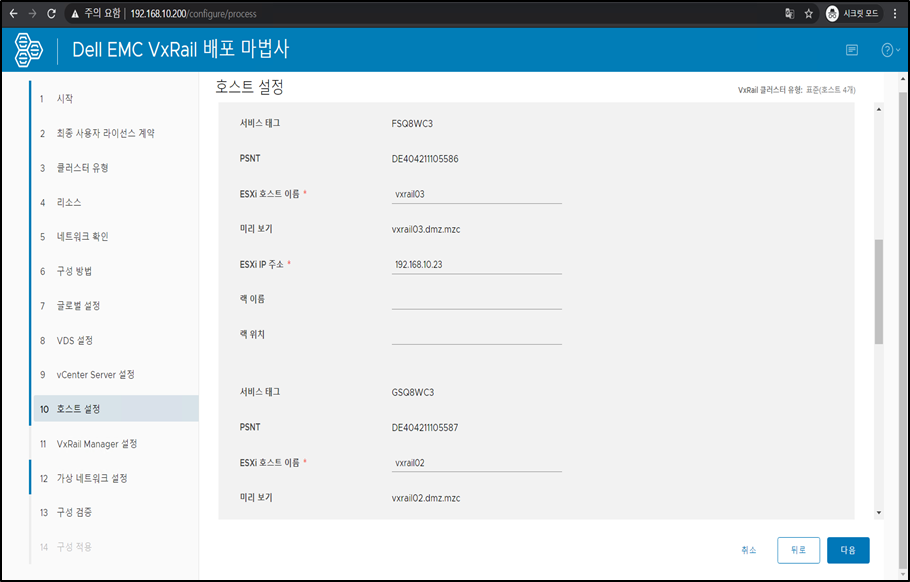The width and height of the screenshot is (910, 582).
Task: Click inner panel scrollbar up arrow
Action: click(x=879, y=110)
